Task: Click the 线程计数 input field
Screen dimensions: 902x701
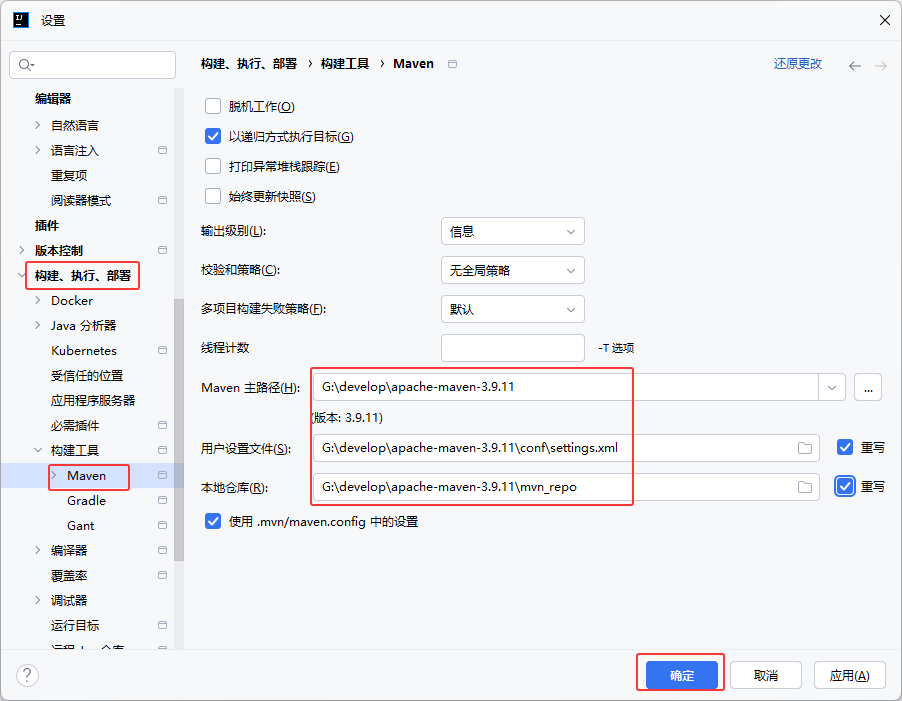Action: coord(512,348)
